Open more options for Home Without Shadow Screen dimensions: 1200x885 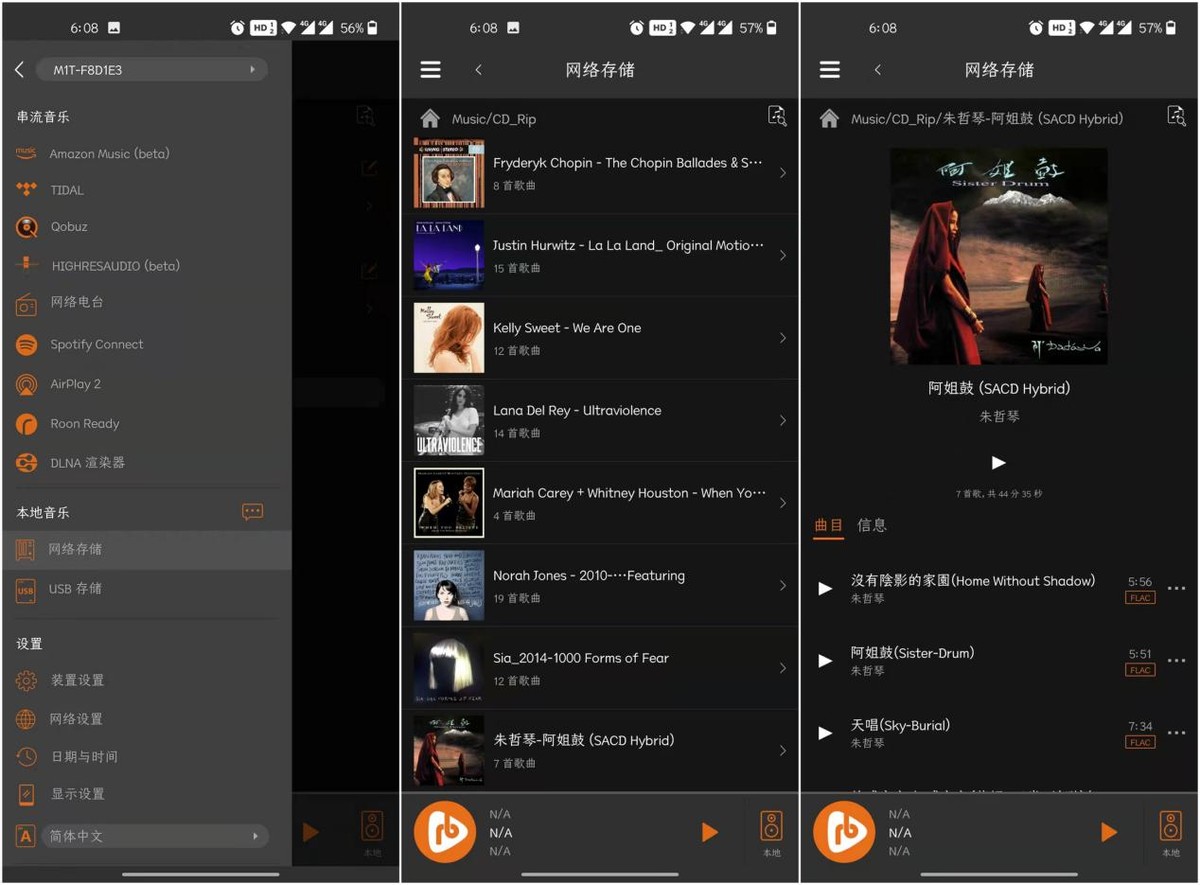pos(1176,589)
